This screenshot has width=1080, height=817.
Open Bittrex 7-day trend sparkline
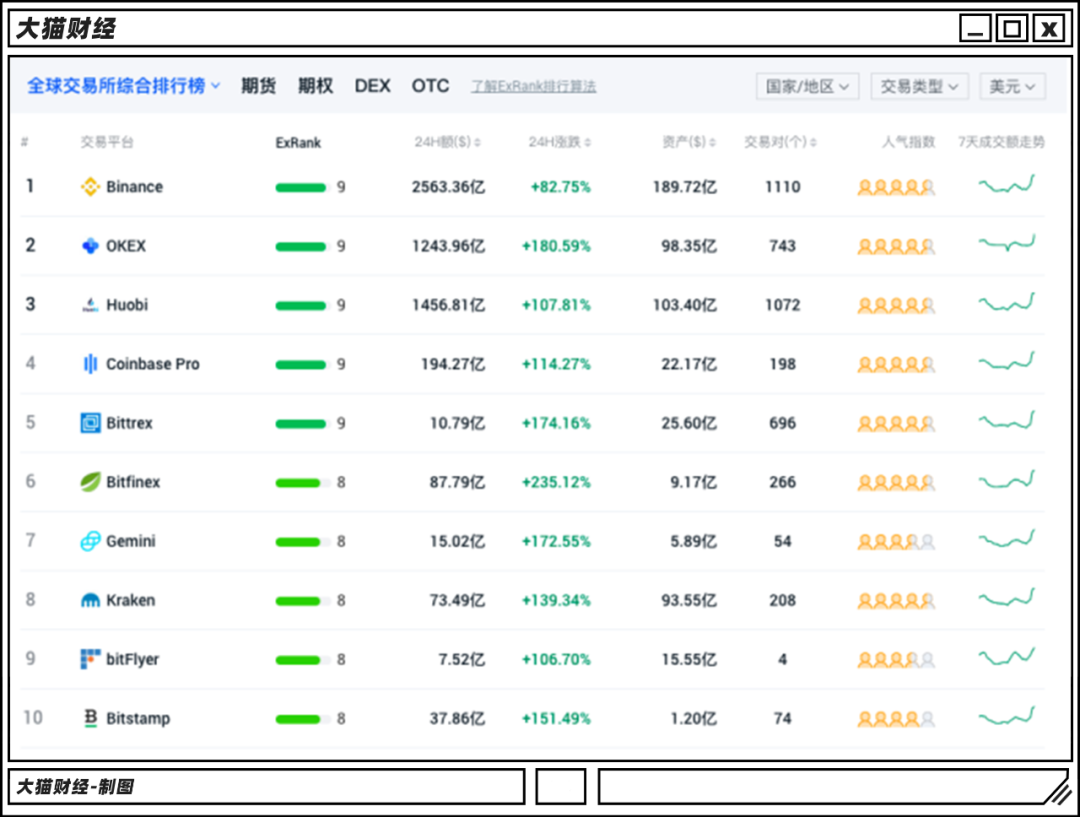(1006, 421)
